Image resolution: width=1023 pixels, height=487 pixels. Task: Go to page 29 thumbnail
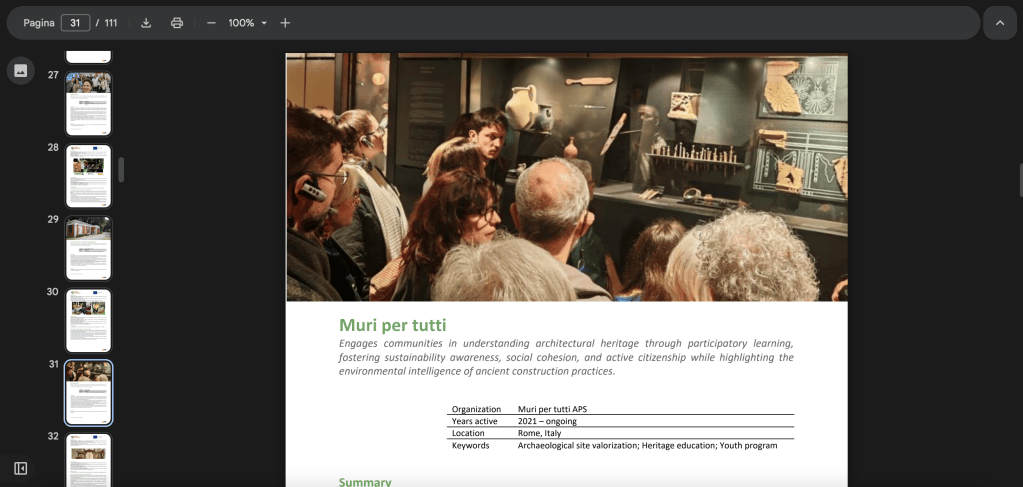point(88,248)
